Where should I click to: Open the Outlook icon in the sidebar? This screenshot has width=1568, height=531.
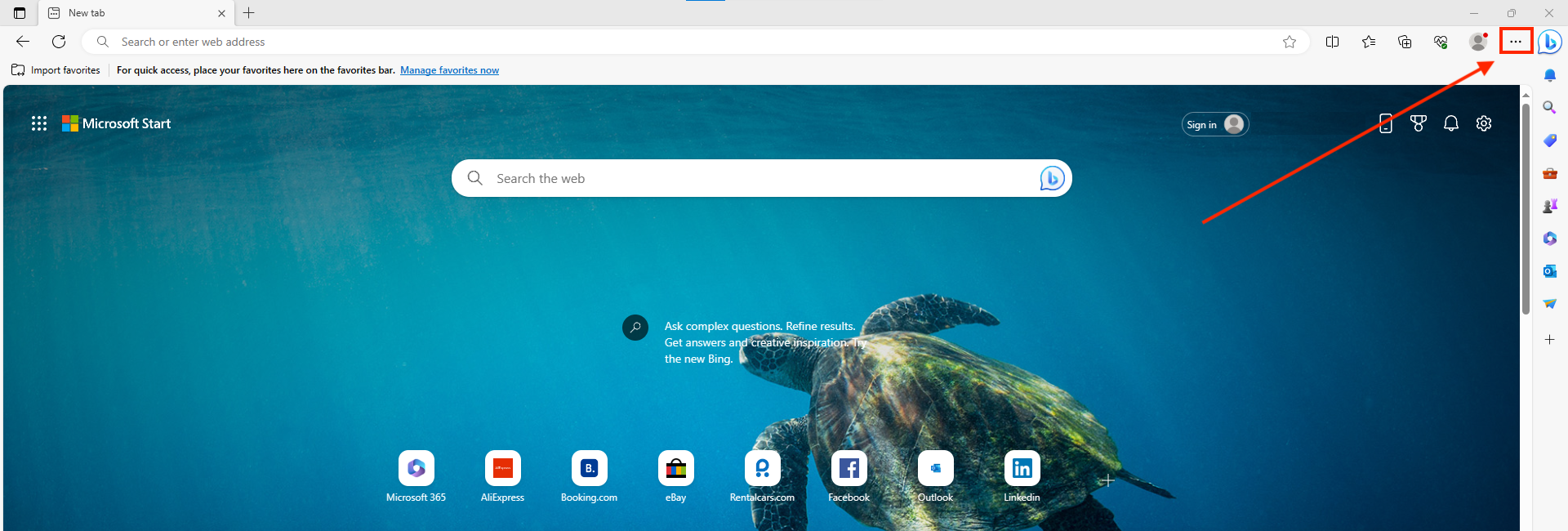[1549, 271]
